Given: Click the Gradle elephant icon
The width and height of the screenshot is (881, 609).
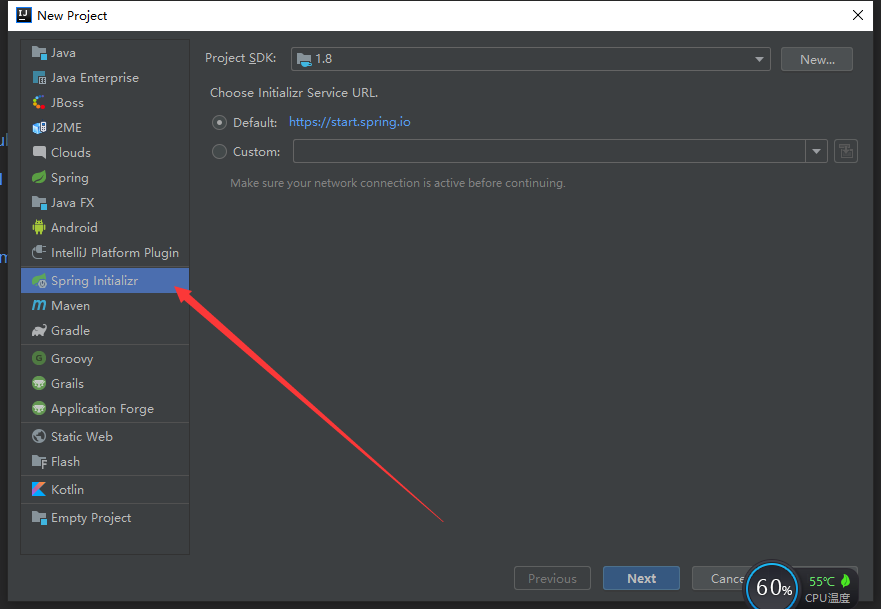Looking at the screenshot, I should (39, 330).
